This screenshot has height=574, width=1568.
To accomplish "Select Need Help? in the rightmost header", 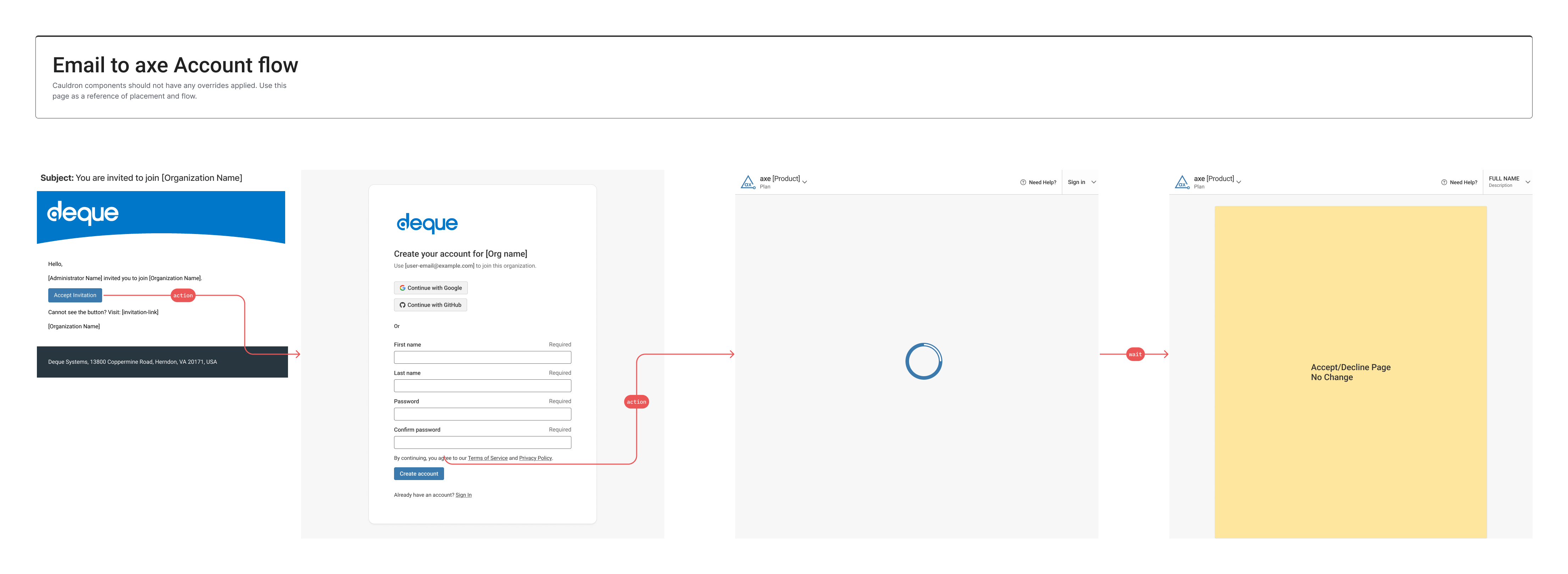I will (x=1463, y=182).
